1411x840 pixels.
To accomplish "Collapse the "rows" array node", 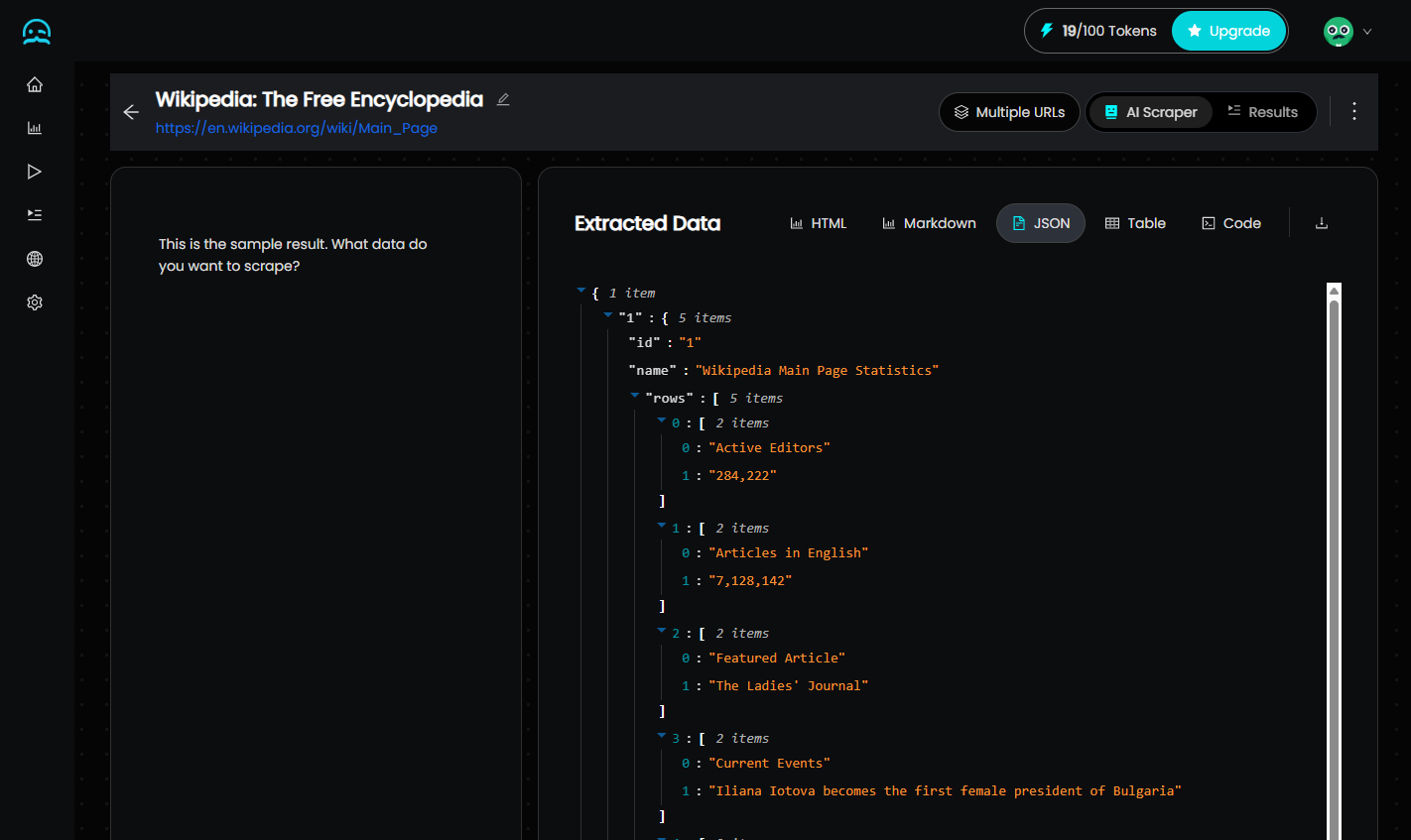I will (x=635, y=396).
